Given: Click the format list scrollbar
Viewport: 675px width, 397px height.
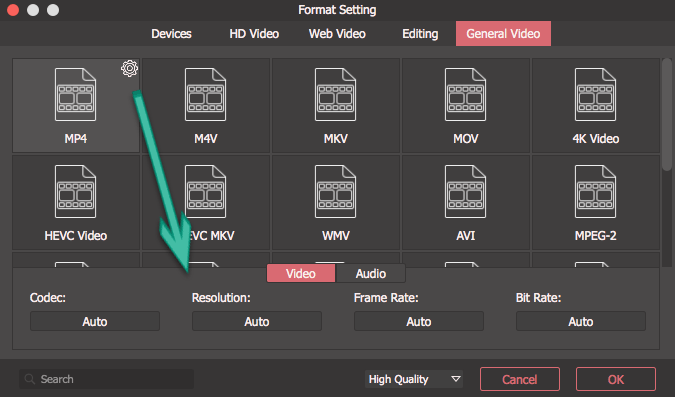Looking at the screenshot, I should pyautogui.click(x=667, y=115).
